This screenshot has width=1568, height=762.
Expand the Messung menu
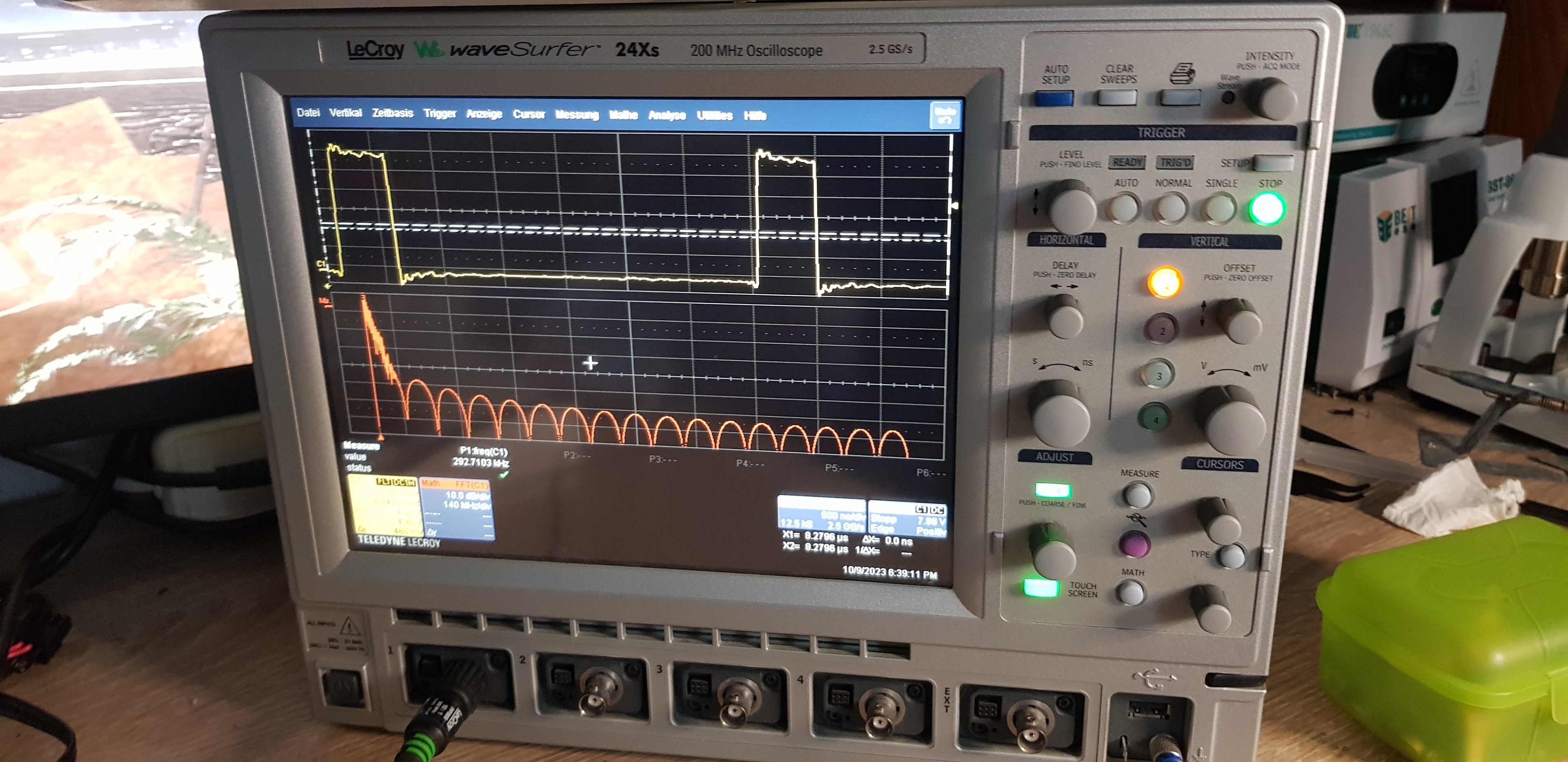pos(577,114)
